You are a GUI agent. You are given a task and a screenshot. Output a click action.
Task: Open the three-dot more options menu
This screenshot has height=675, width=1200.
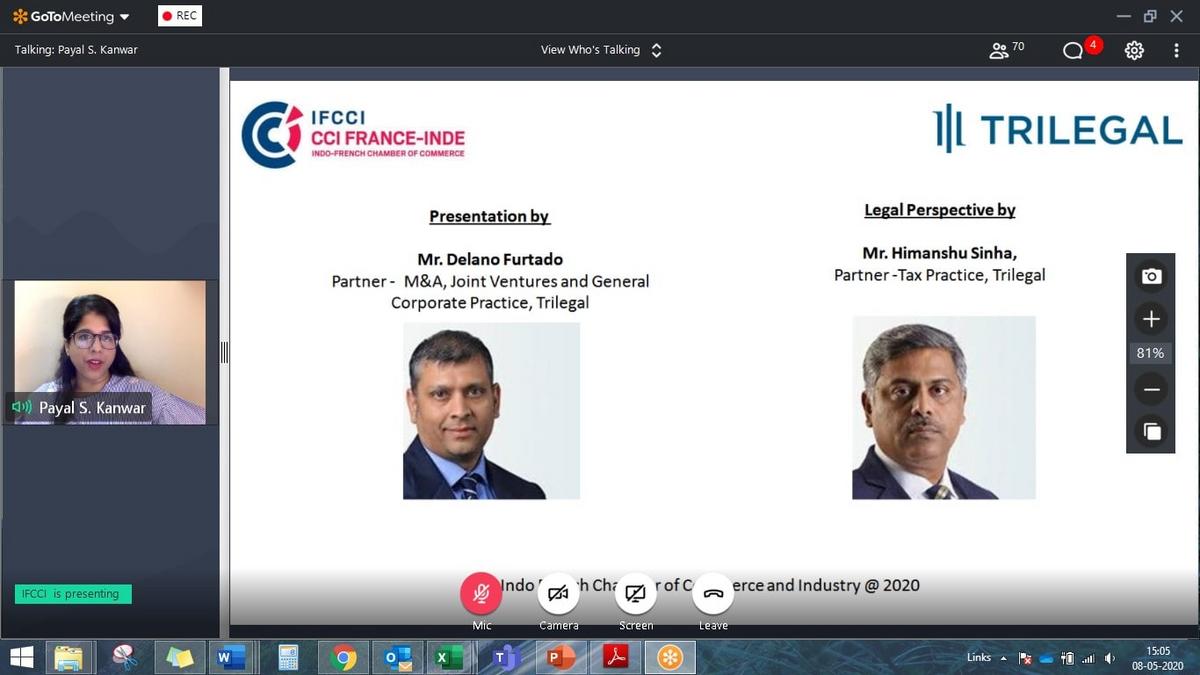(x=1176, y=50)
